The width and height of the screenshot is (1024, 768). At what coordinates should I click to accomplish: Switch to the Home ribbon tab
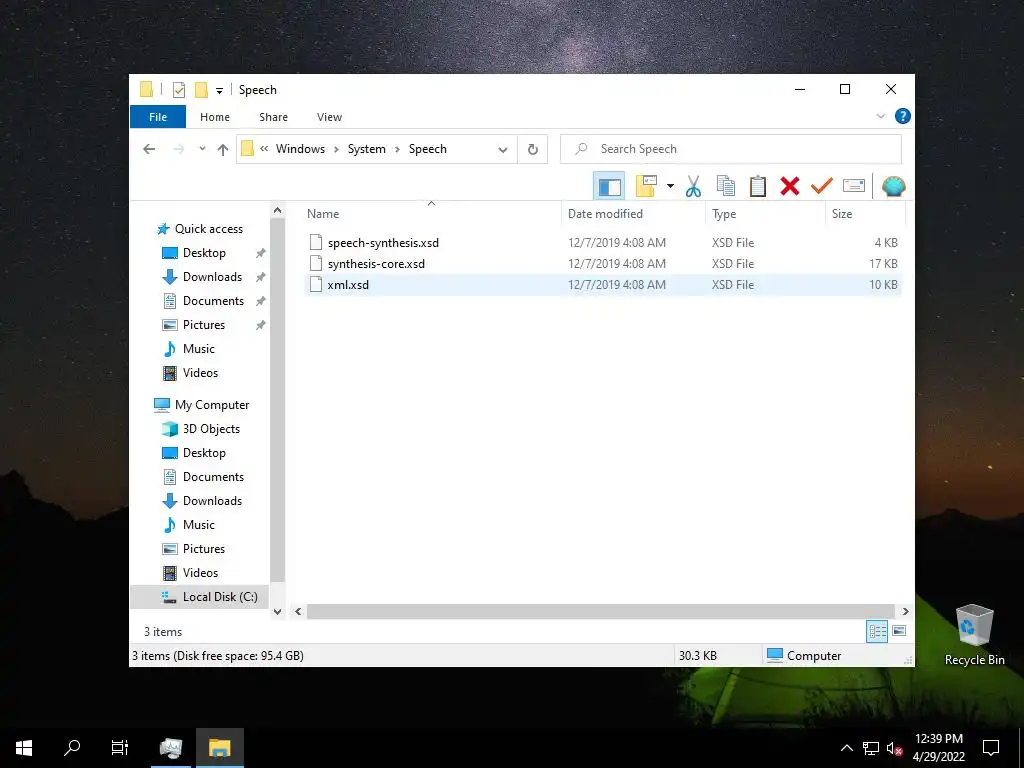[x=215, y=117]
